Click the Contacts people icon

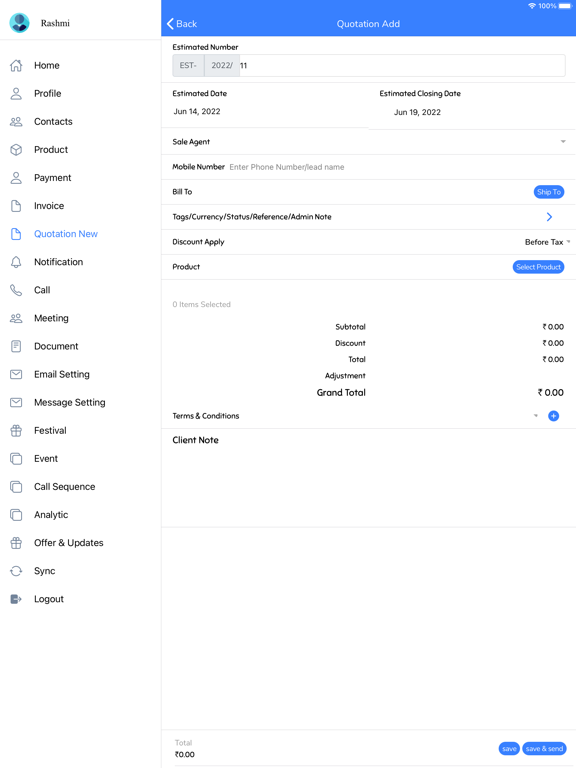tap(16, 121)
